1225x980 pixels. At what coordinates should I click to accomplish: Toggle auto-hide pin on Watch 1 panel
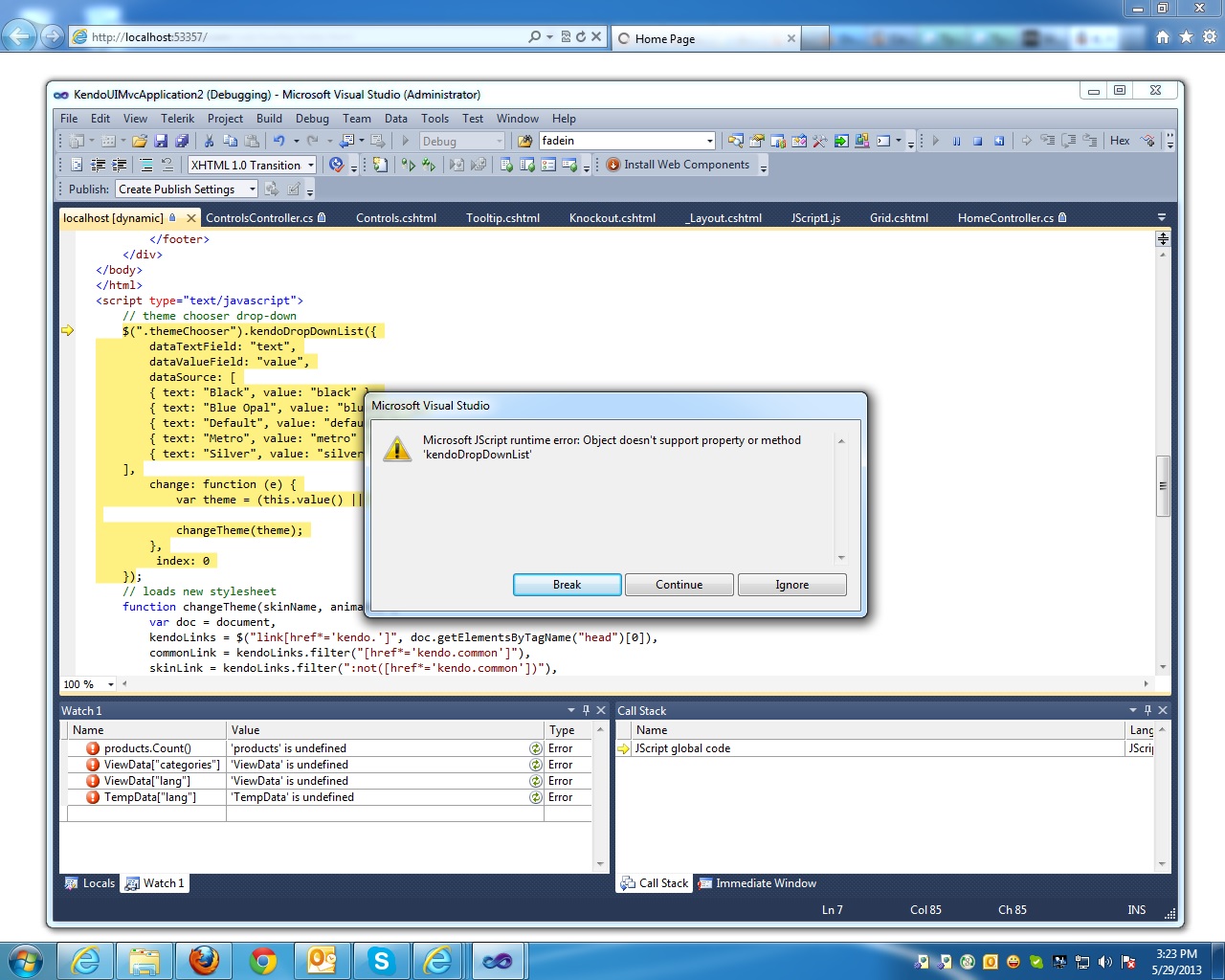(587, 710)
